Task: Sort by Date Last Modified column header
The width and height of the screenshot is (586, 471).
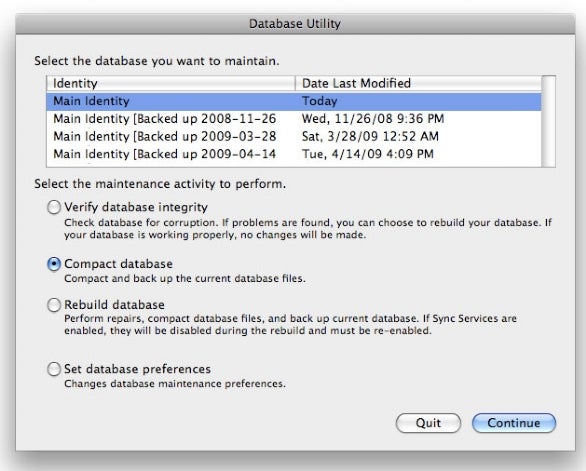Action: point(418,83)
